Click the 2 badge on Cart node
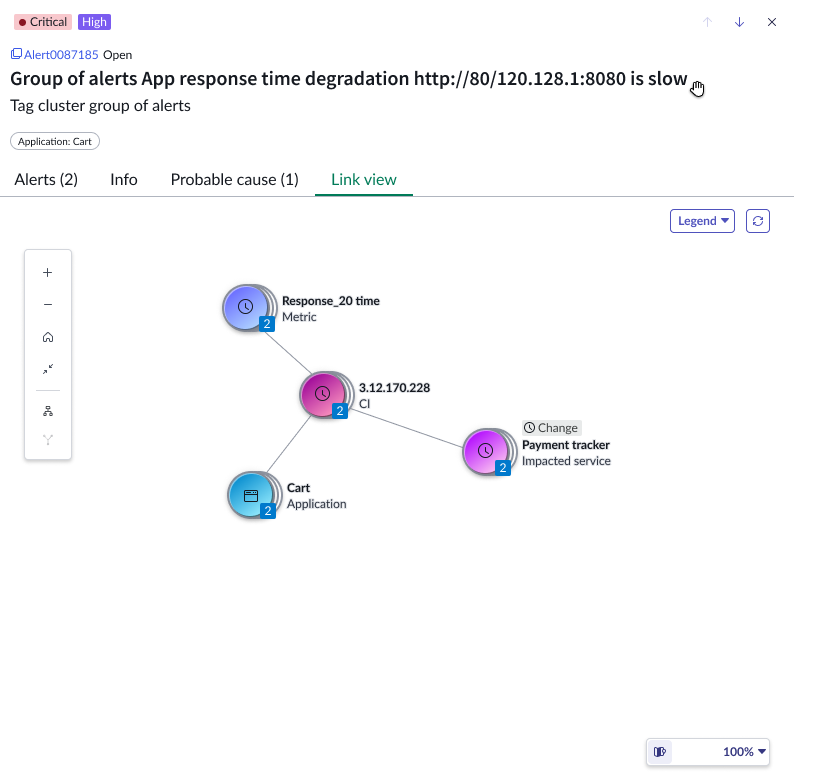826x778 pixels. [x=268, y=510]
